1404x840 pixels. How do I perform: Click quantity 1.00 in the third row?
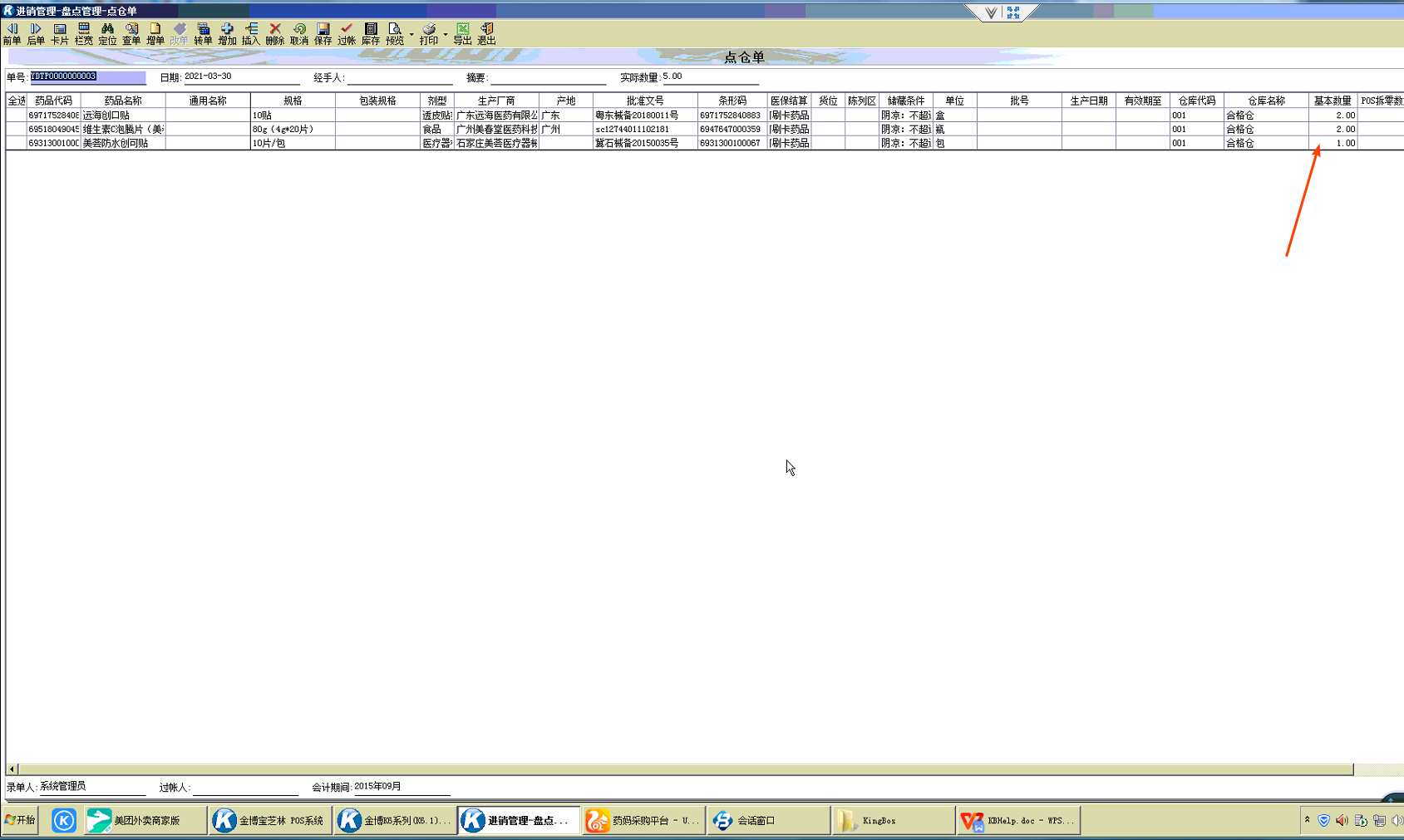1333,143
